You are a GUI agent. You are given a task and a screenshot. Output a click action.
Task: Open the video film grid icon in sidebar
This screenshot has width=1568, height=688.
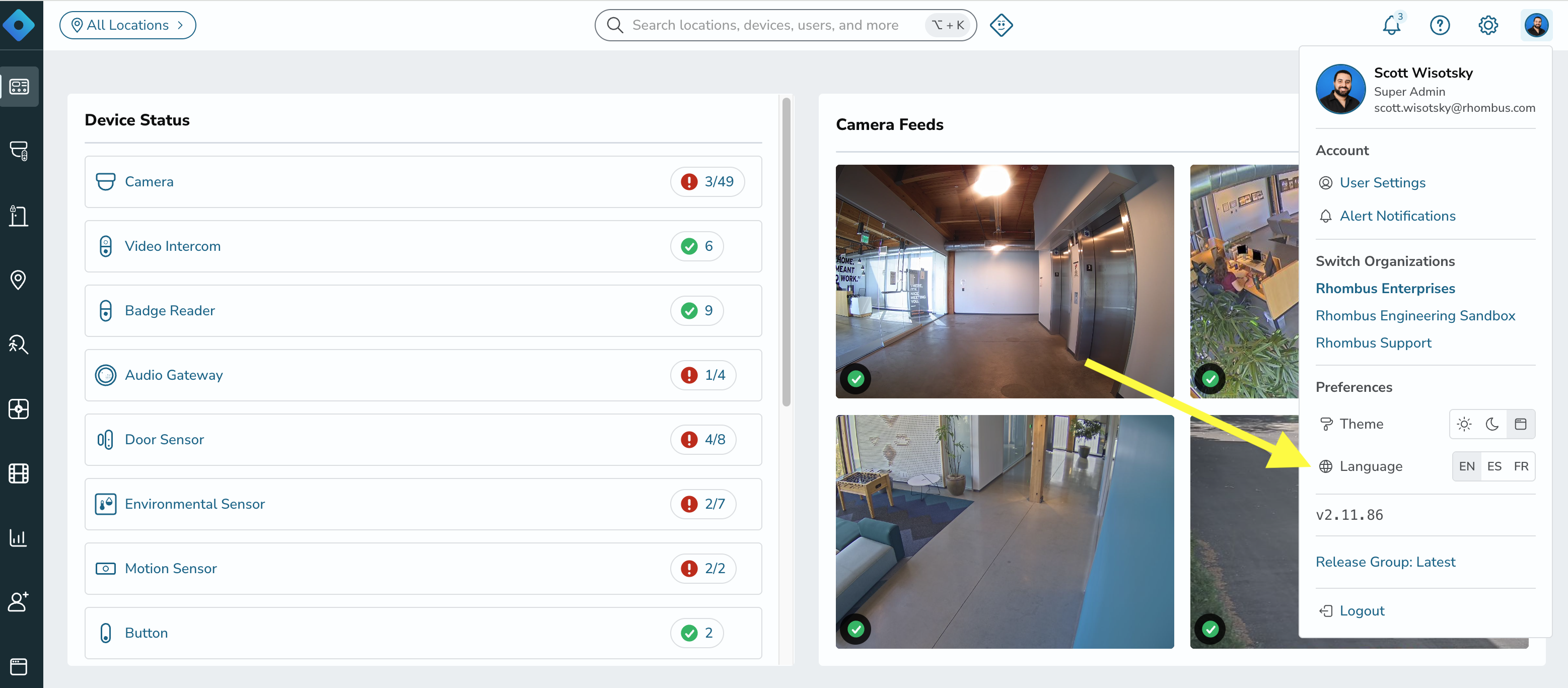(x=19, y=473)
